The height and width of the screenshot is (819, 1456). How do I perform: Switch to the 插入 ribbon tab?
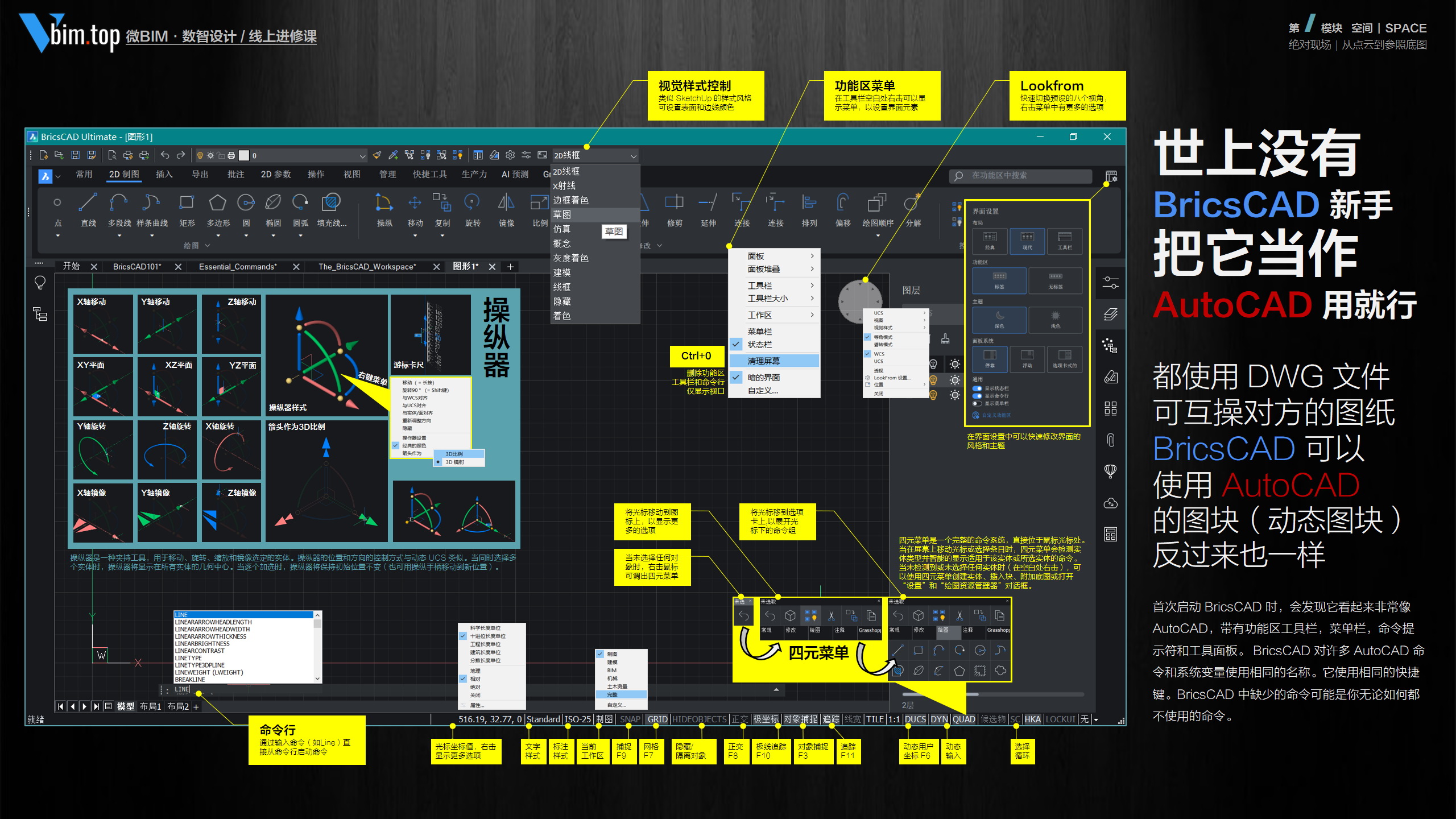[x=164, y=175]
